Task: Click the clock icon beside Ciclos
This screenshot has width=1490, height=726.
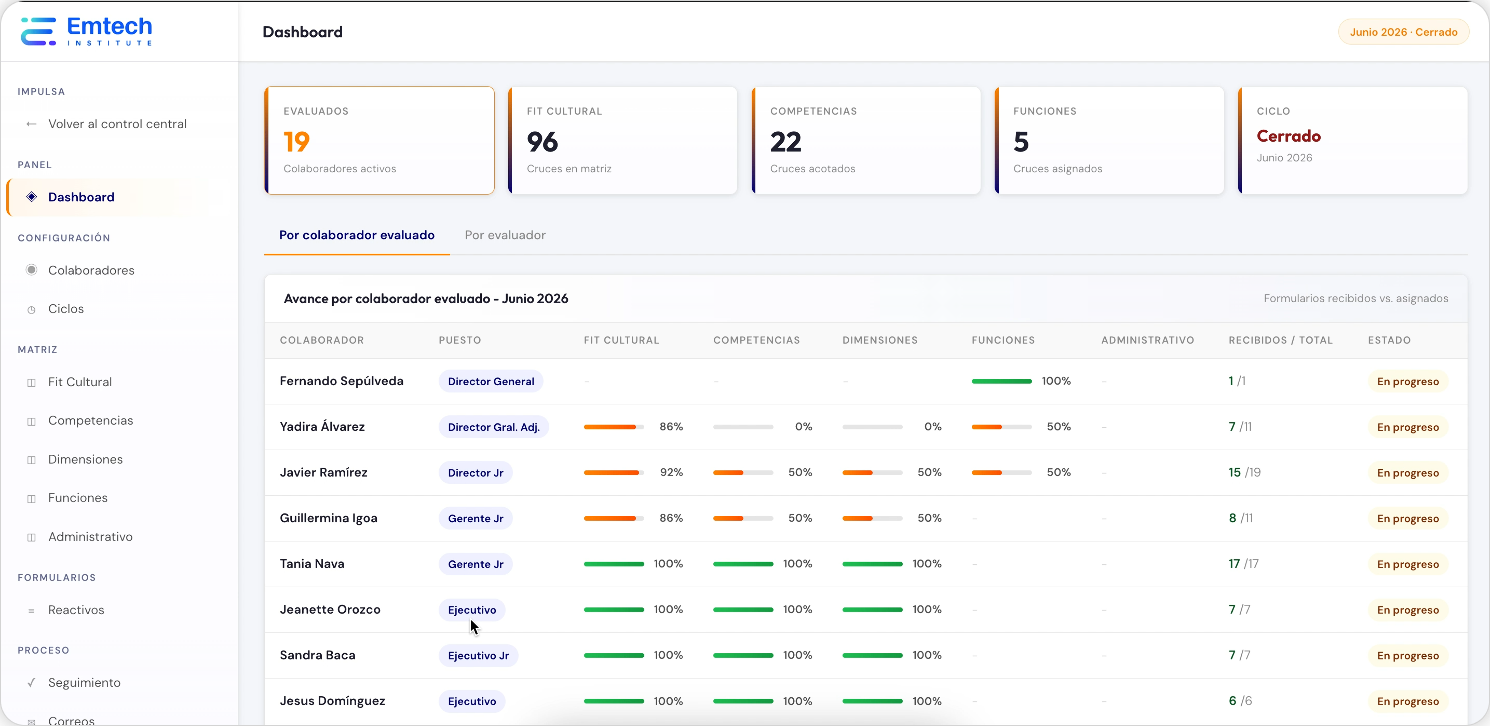Action: (31, 309)
